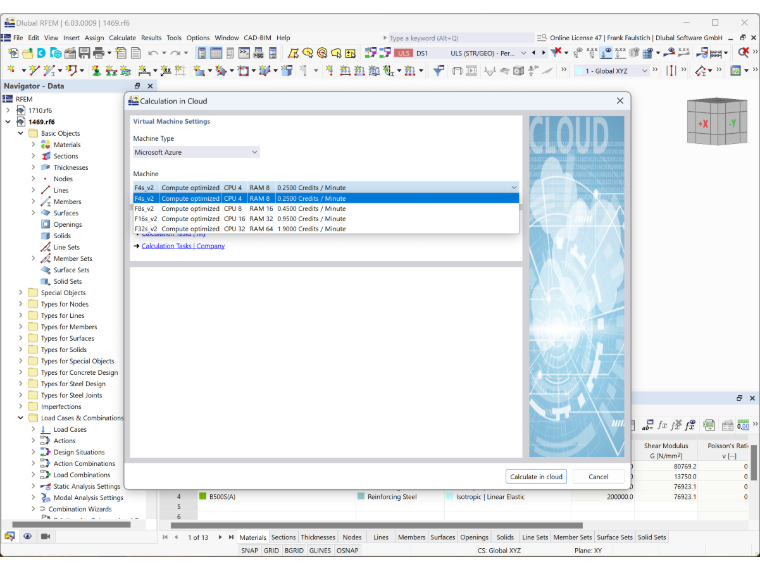Click the eye visibility icon below Navigator

coord(28,536)
